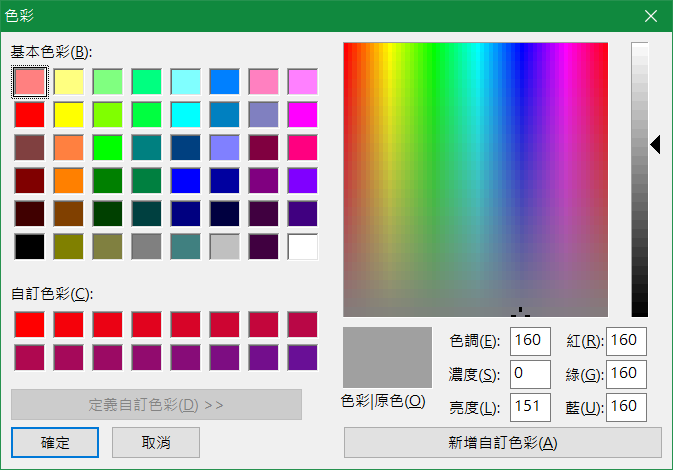Select the light pink basic color swatch
This screenshot has width=673, height=470.
[x=30, y=82]
